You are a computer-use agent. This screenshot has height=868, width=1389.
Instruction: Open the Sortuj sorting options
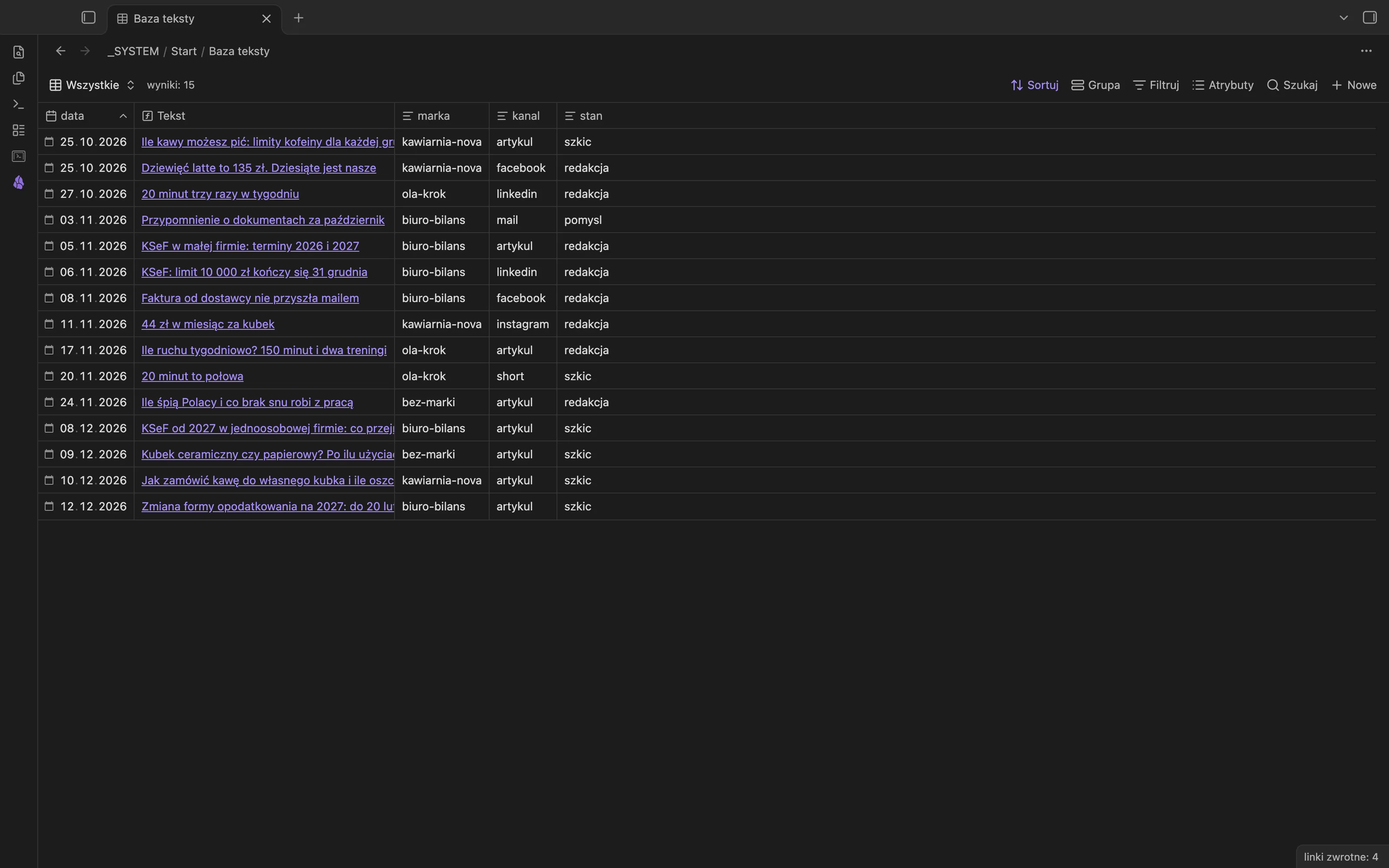pos(1034,85)
